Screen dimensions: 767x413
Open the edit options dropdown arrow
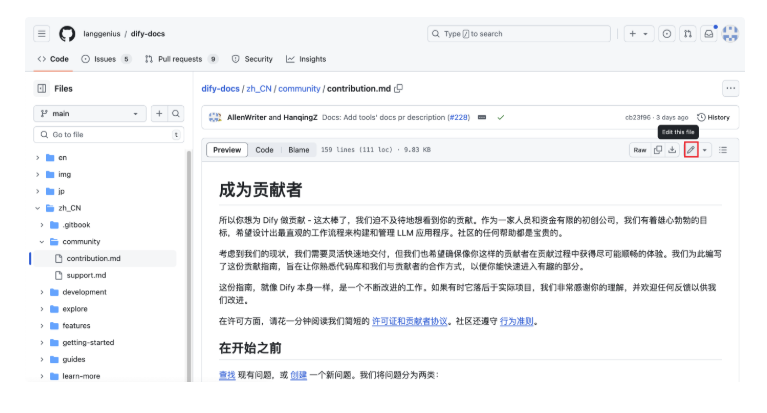[x=704, y=150]
